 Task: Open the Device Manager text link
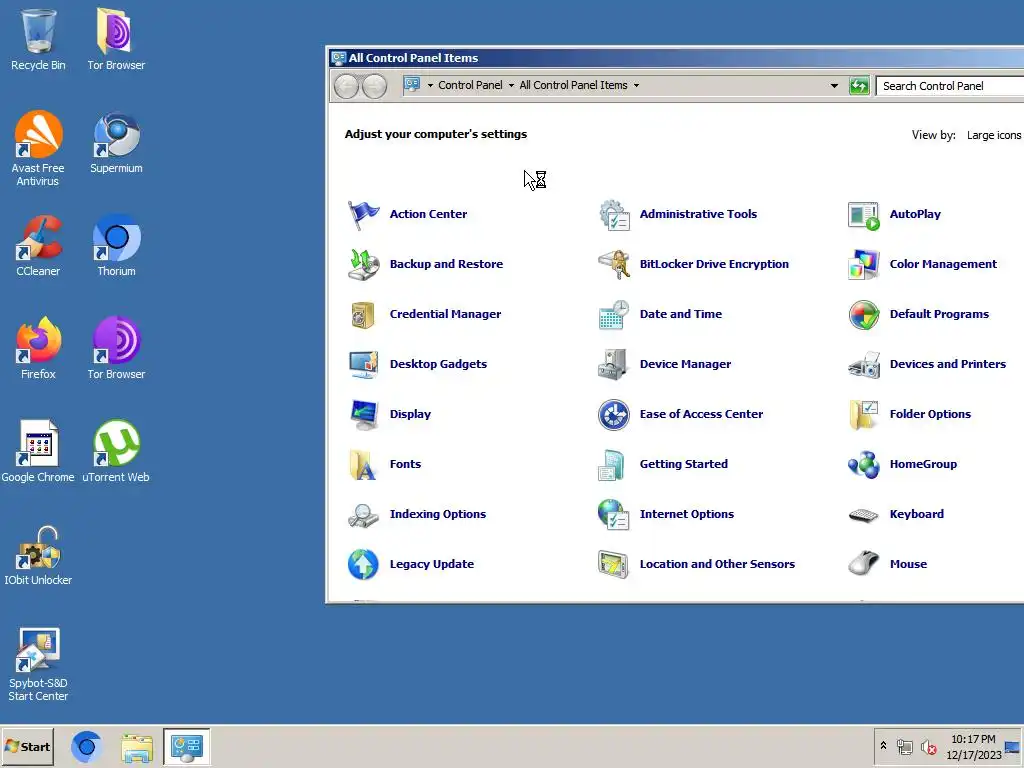click(x=685, y=364)
